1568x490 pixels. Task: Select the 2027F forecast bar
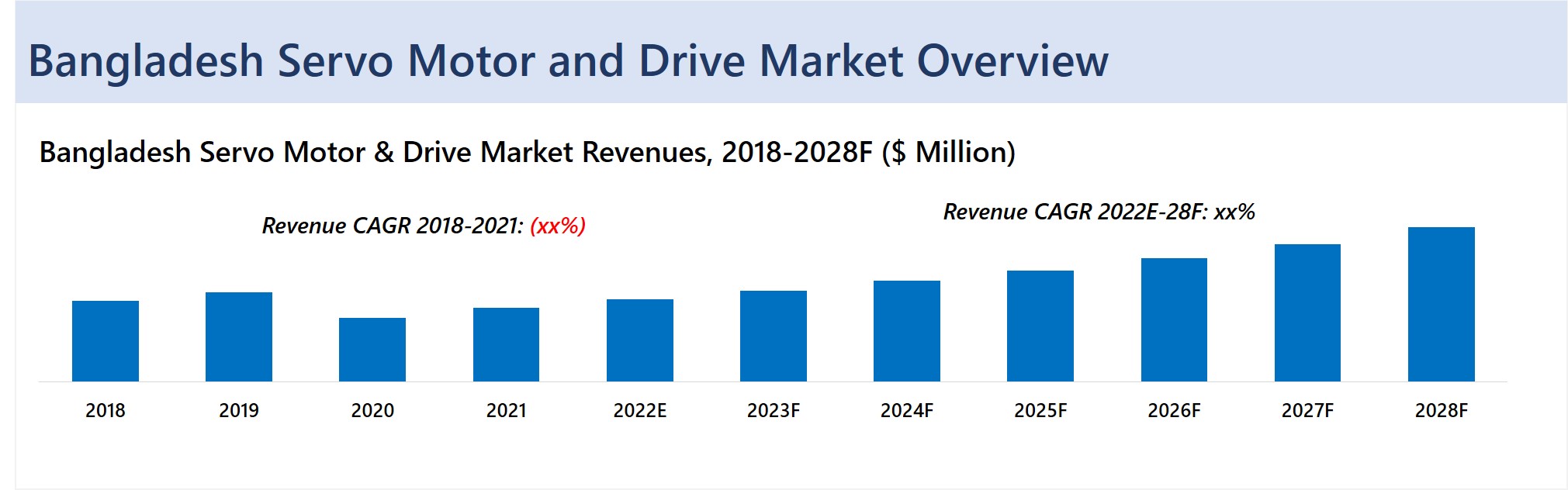pyautogui.click(x=1307, y=312)
